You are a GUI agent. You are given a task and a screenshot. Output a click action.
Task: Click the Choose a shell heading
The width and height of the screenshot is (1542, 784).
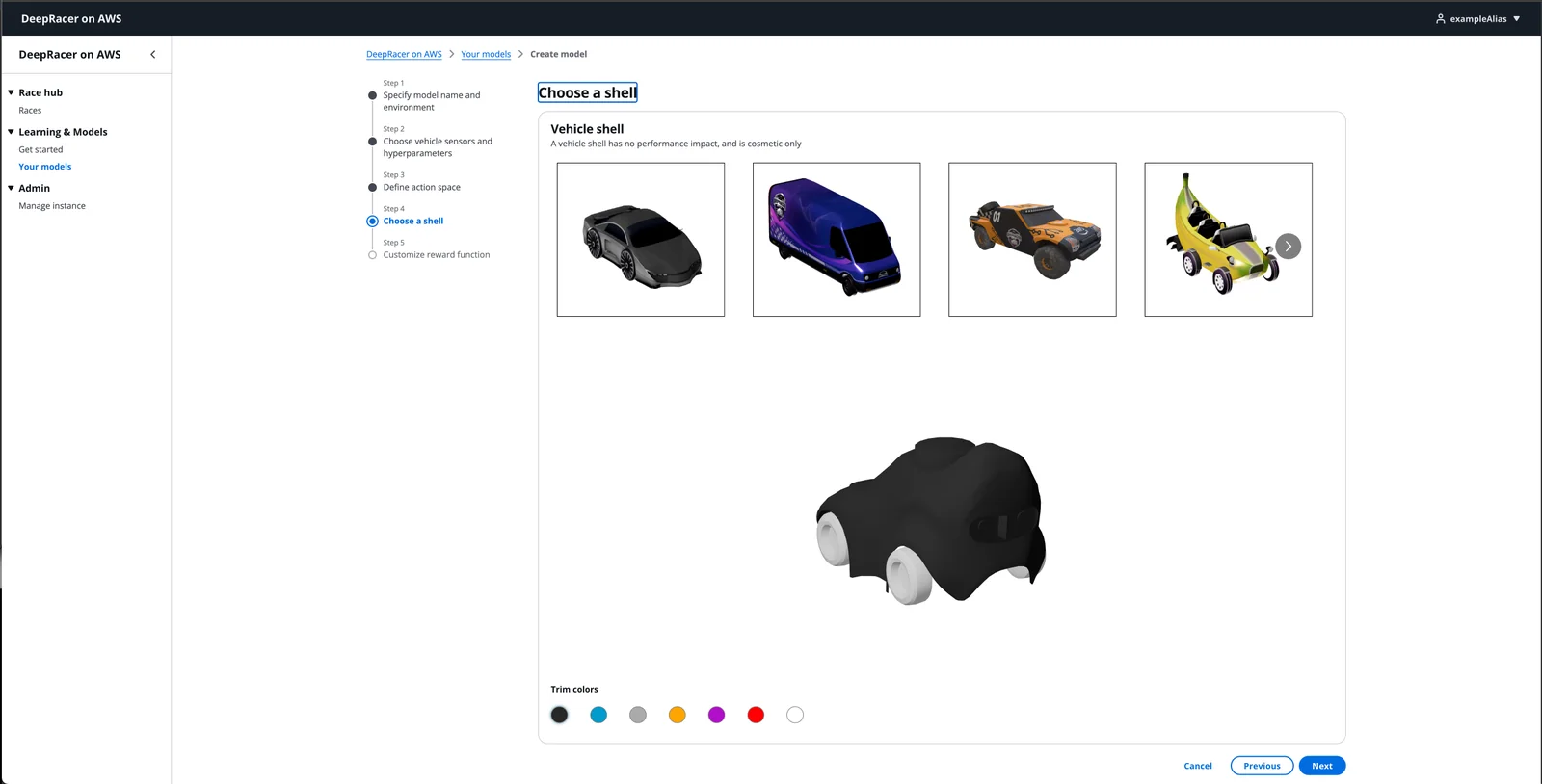click(587, 92)
